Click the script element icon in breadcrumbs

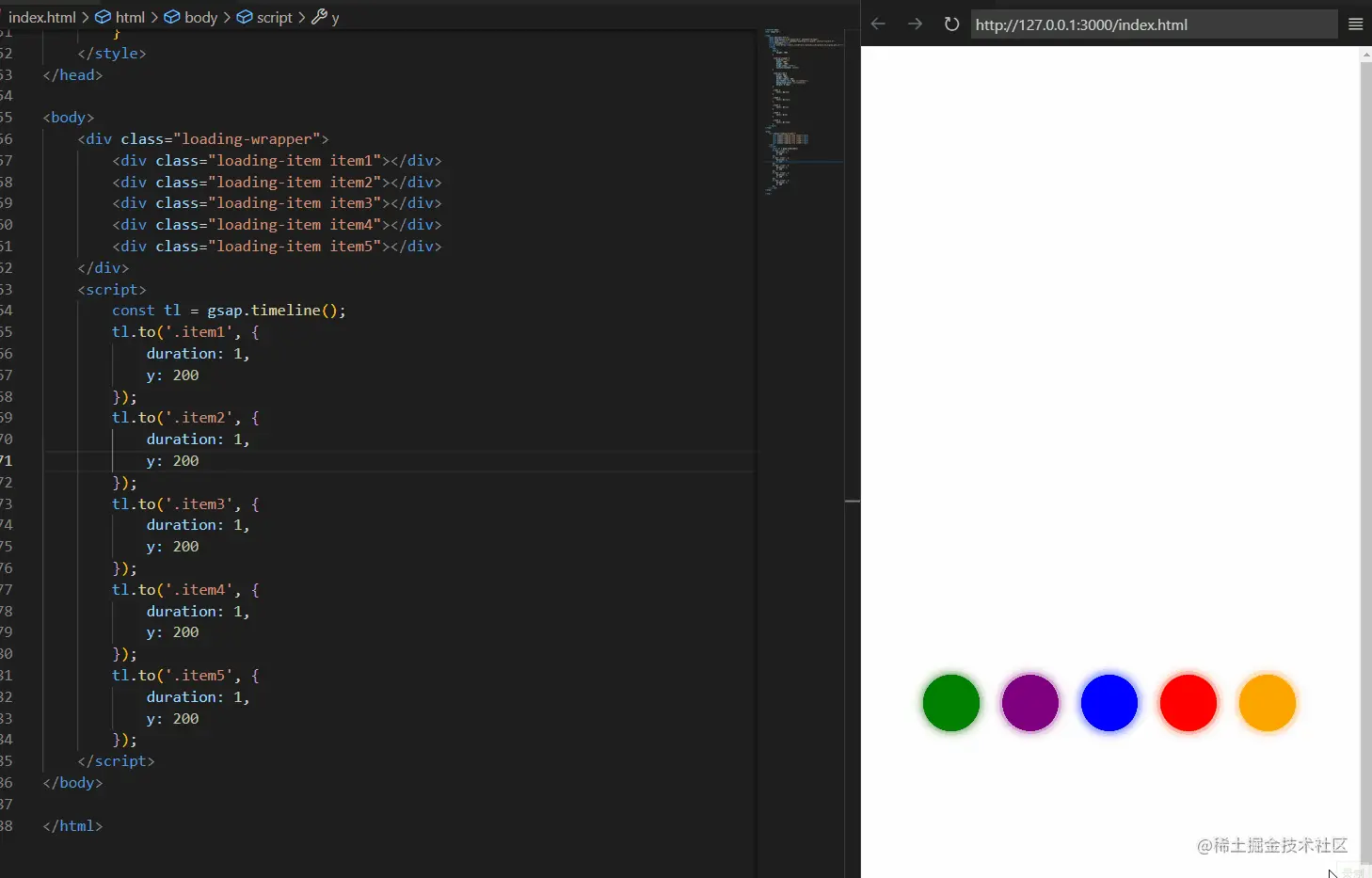pyautogui.click(x=242, y=17)
